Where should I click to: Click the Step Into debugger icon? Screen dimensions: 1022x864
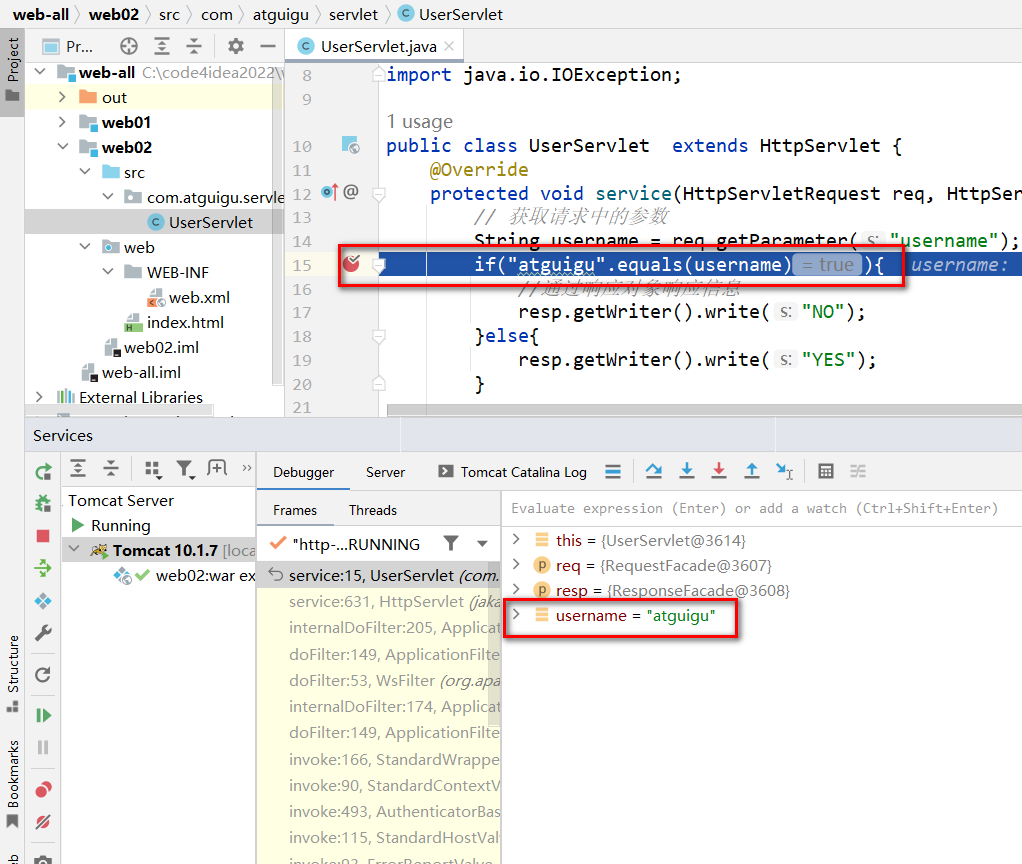point(686,471)
